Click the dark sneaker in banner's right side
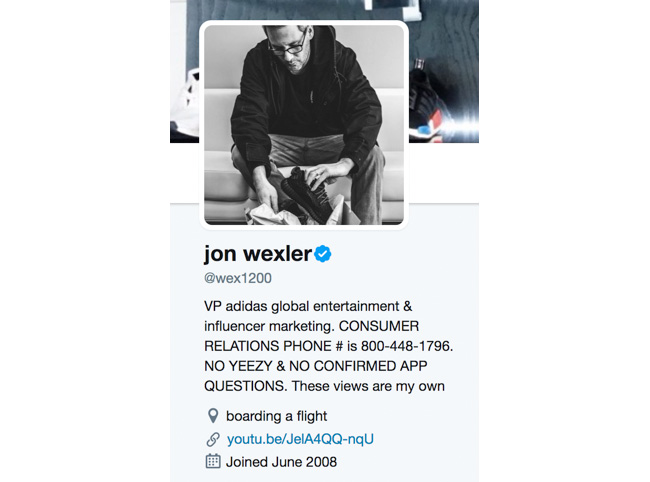650x482 pixels. click(x=433, y=104)
